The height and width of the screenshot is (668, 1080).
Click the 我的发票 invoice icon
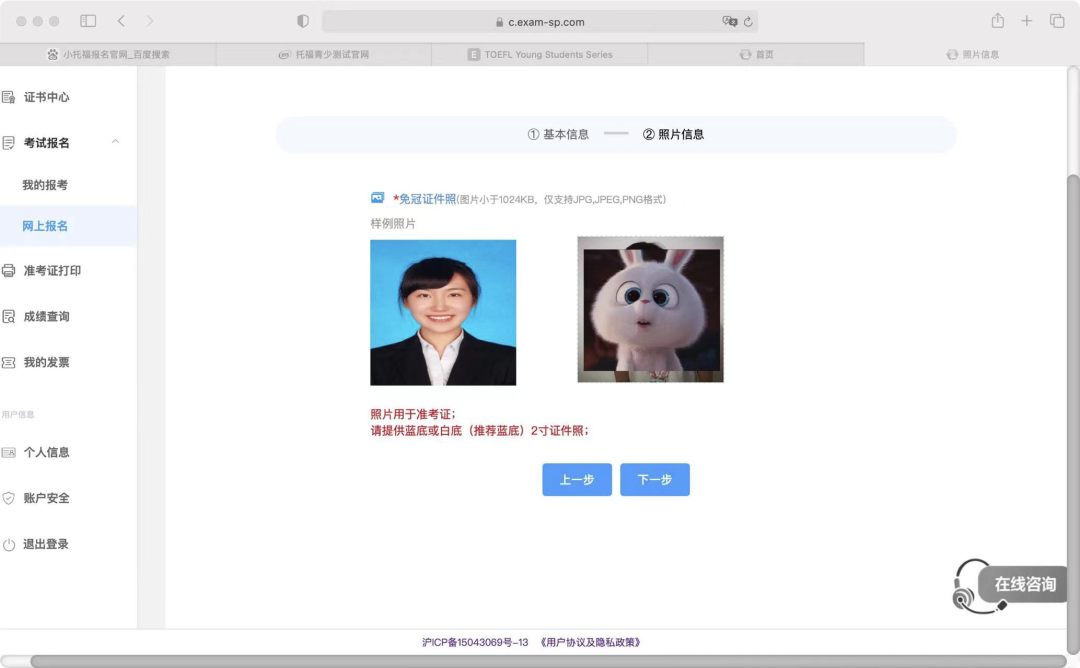tap(8, 362)
